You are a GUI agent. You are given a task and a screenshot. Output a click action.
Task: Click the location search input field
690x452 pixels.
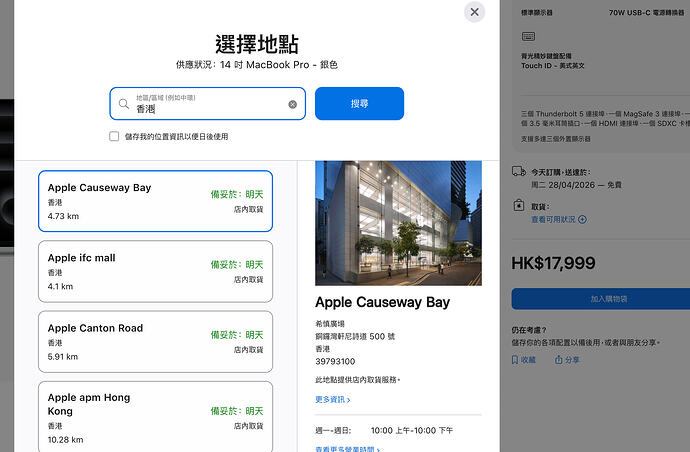(207, 103)
